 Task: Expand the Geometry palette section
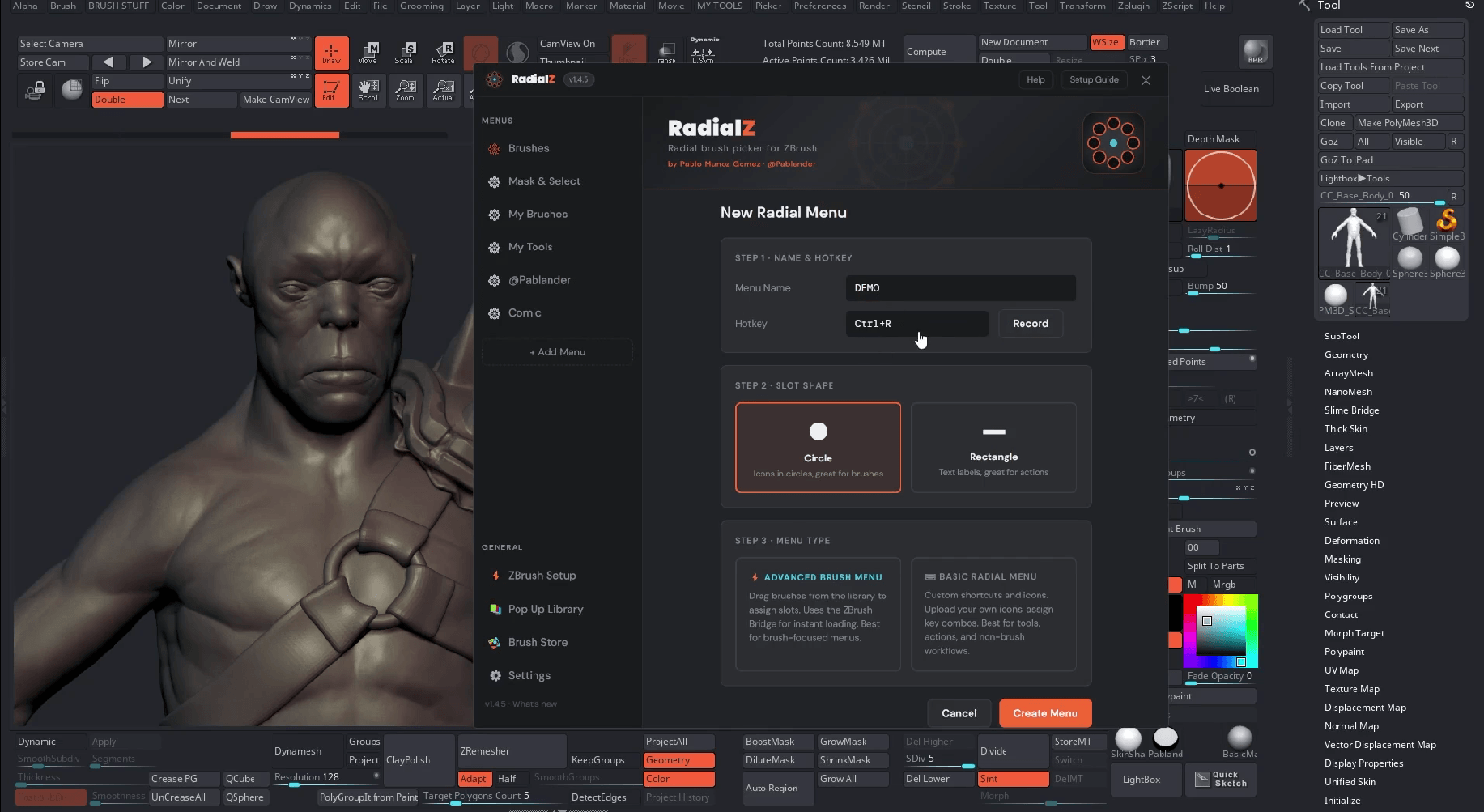click(1346, 355)
